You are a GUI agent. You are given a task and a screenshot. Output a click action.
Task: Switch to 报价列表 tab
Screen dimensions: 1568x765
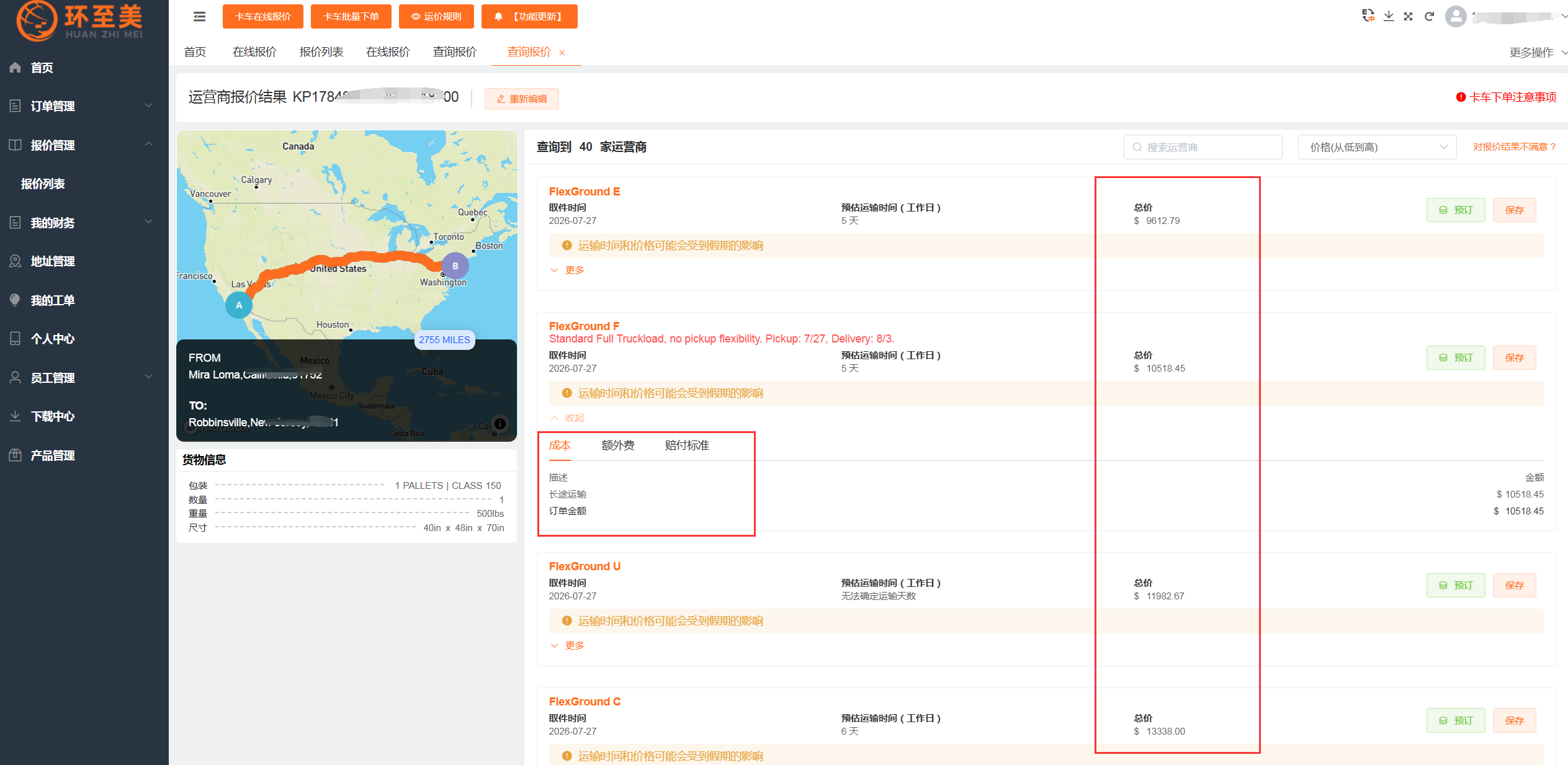click(x=321, y=52)
